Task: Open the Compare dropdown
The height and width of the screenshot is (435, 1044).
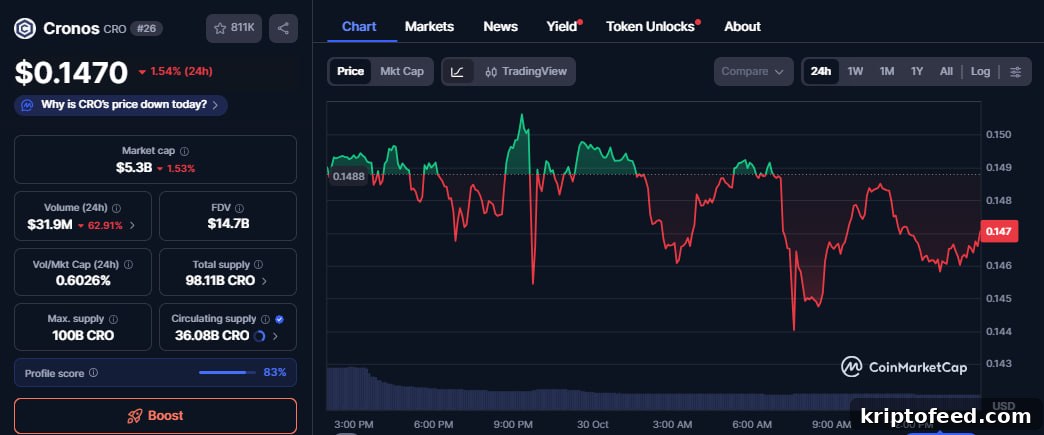Action: click(753, 71)
